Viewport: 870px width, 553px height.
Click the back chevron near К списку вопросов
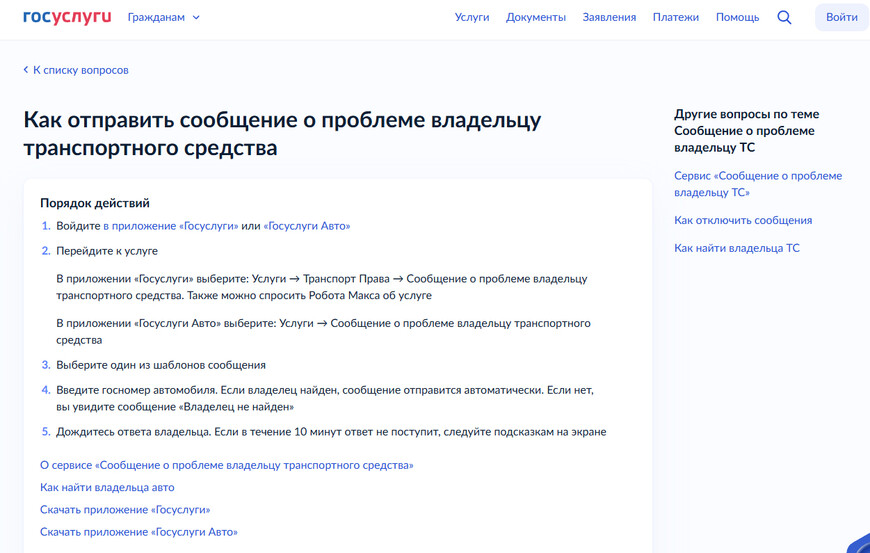tap(26, 70)
